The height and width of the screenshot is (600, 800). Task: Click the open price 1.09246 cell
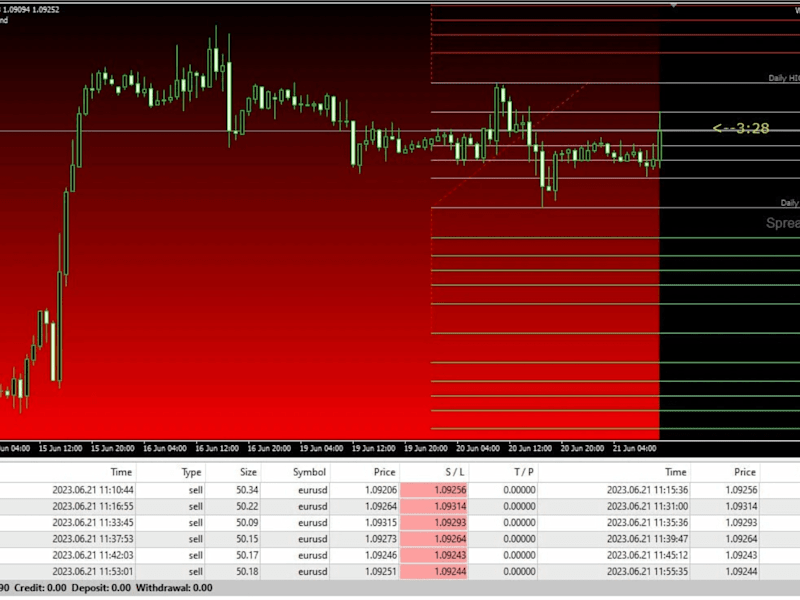point(381,556)
